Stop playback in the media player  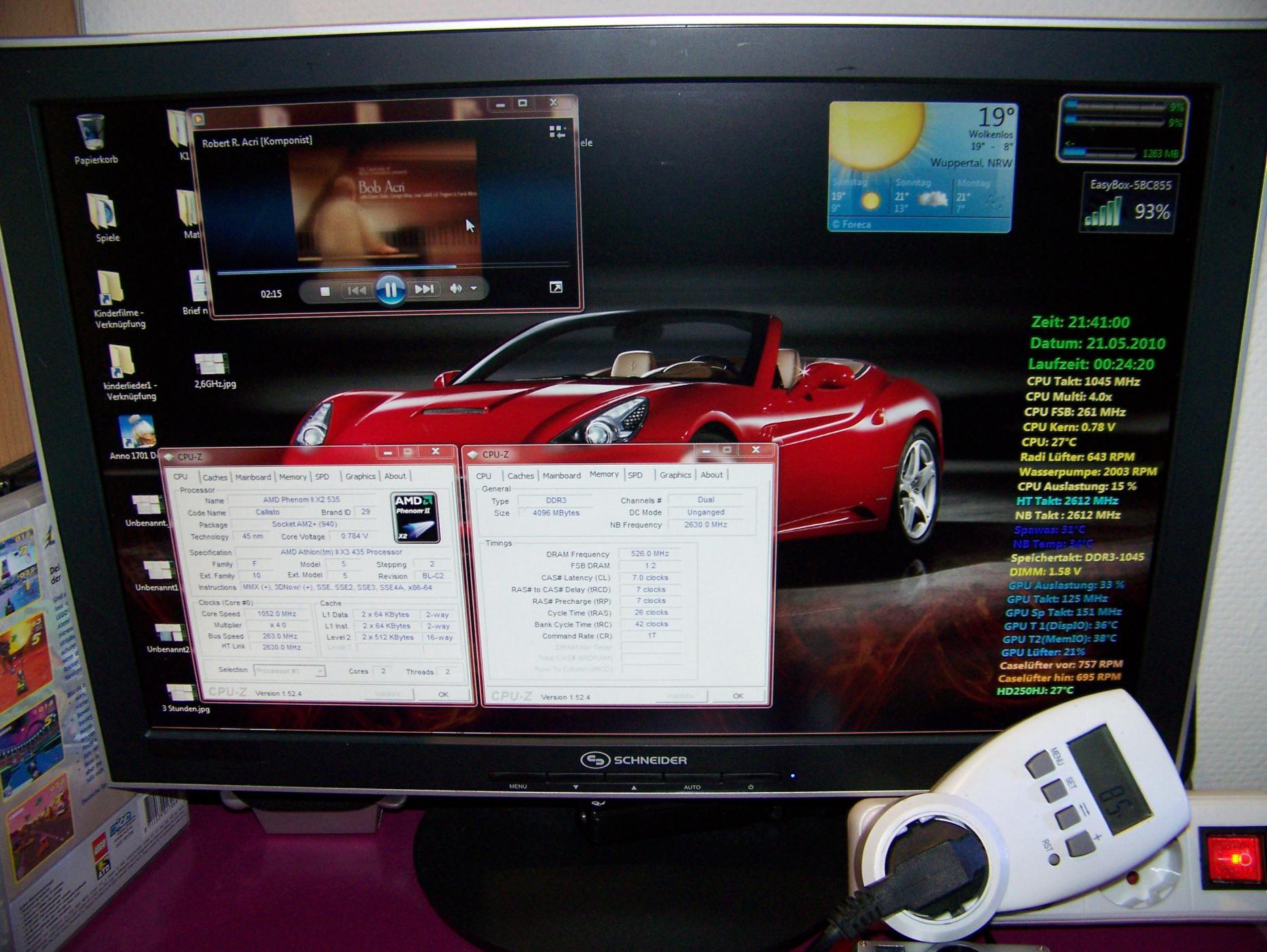pos(325,291)
